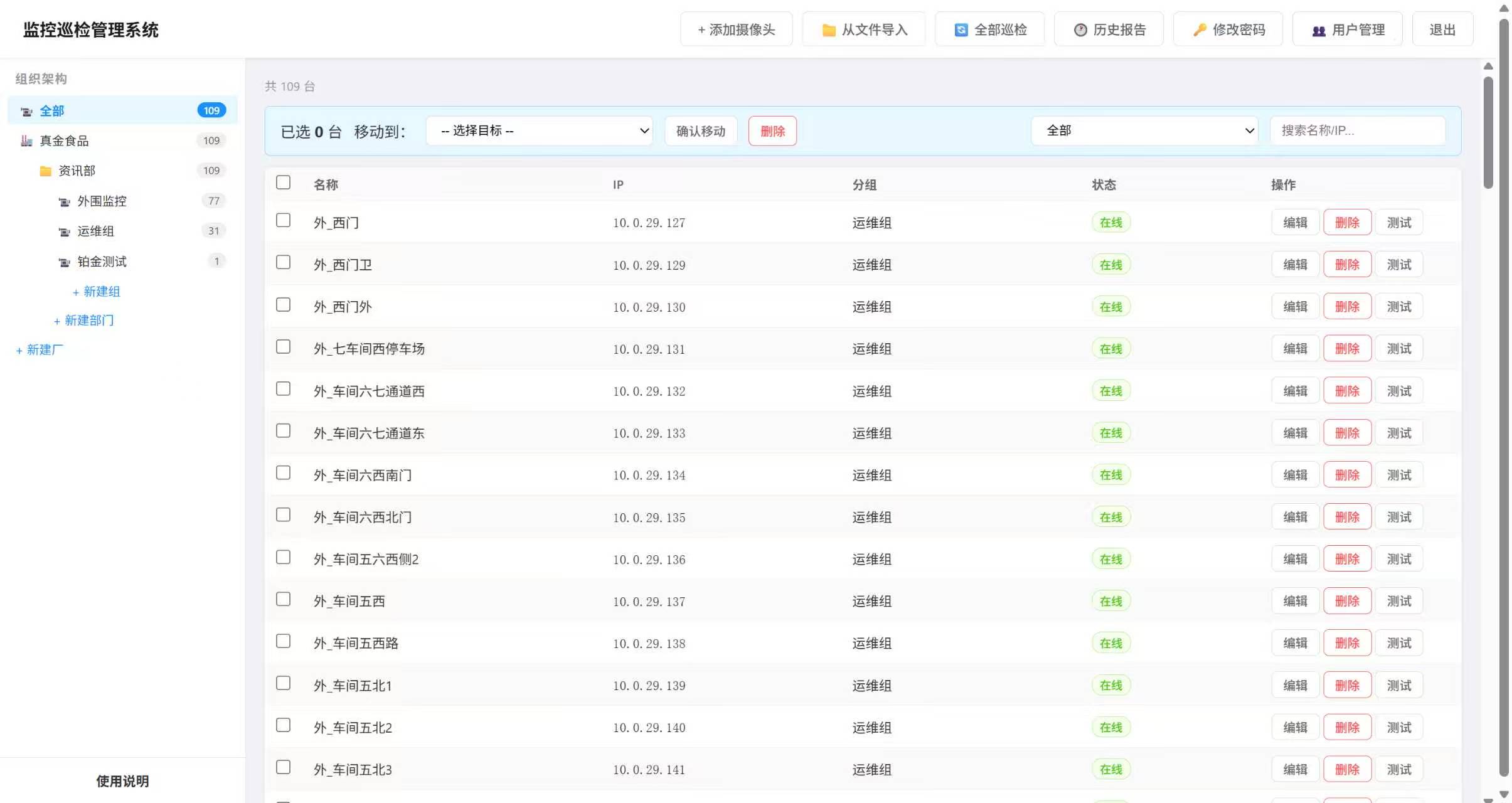Viewport: 1512px width, 803px height.
Task: Click the 监控巡检管理系统 title
Action: pyautogui.click(x=91, y=29)
